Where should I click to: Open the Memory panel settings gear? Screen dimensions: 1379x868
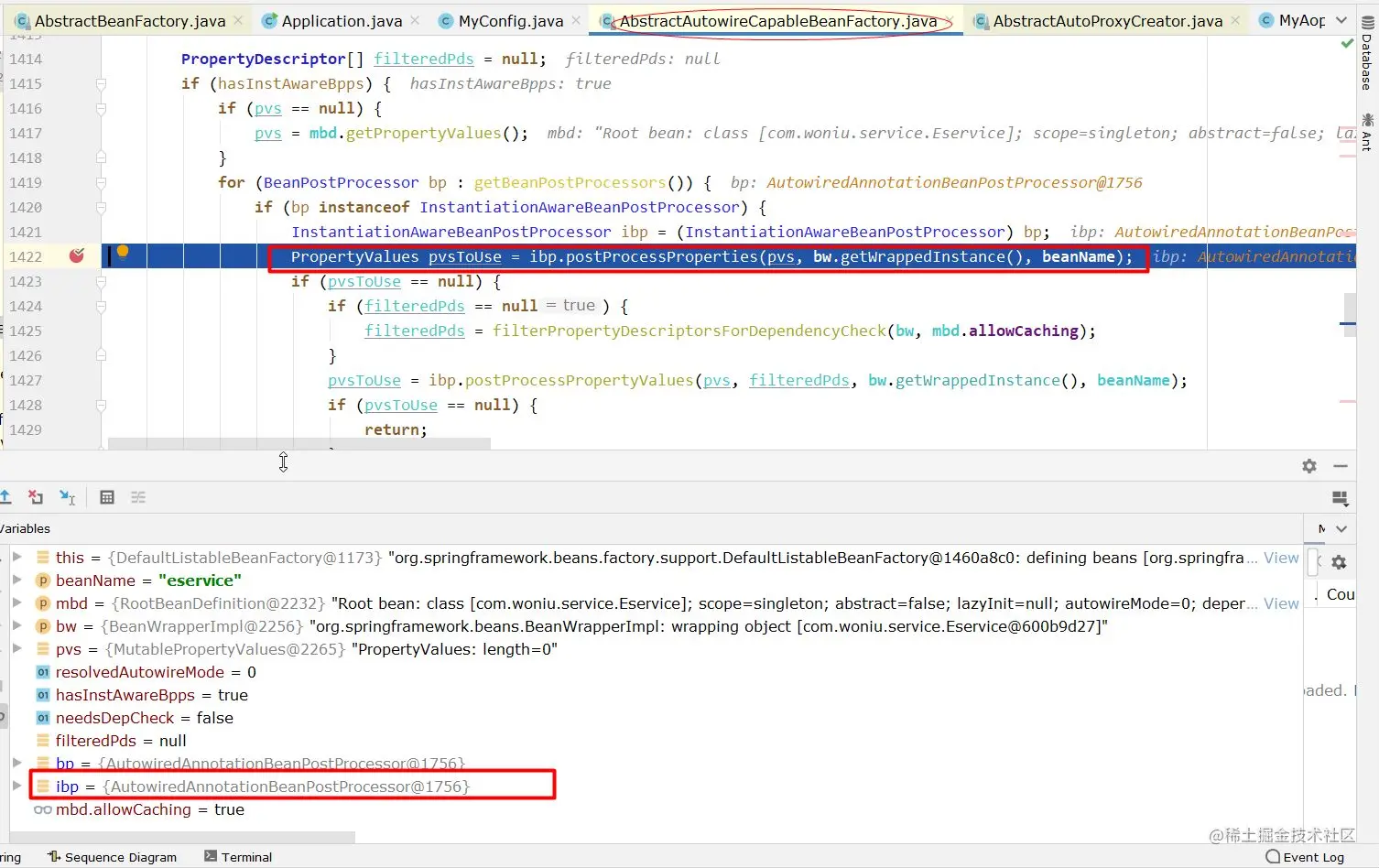1339,562
